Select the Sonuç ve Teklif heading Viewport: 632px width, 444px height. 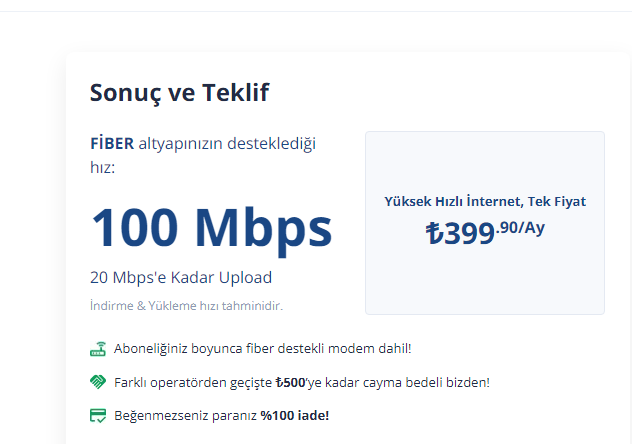click(179, 93)
